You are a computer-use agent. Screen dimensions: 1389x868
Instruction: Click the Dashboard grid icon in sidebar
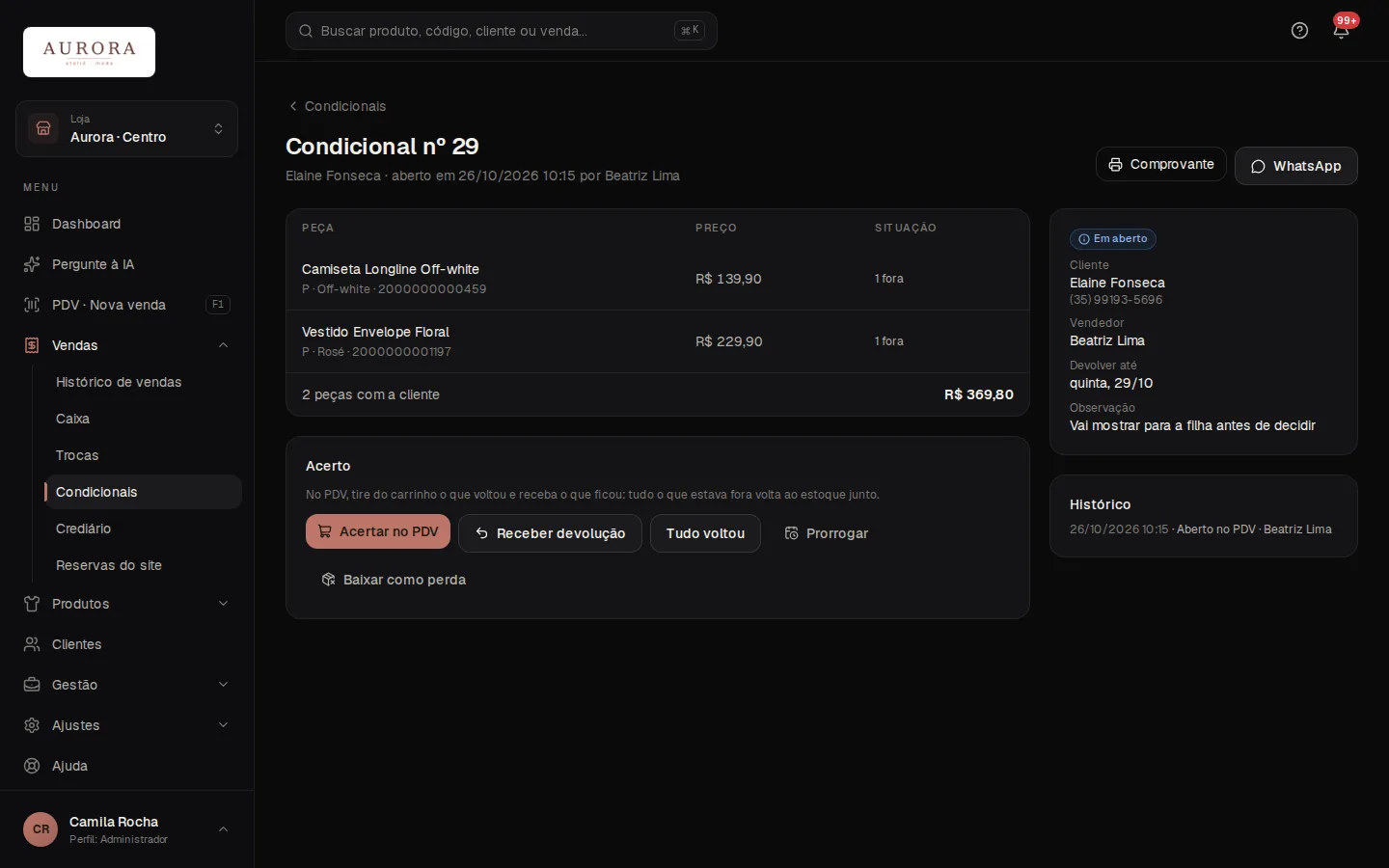[x=32, y=224]
